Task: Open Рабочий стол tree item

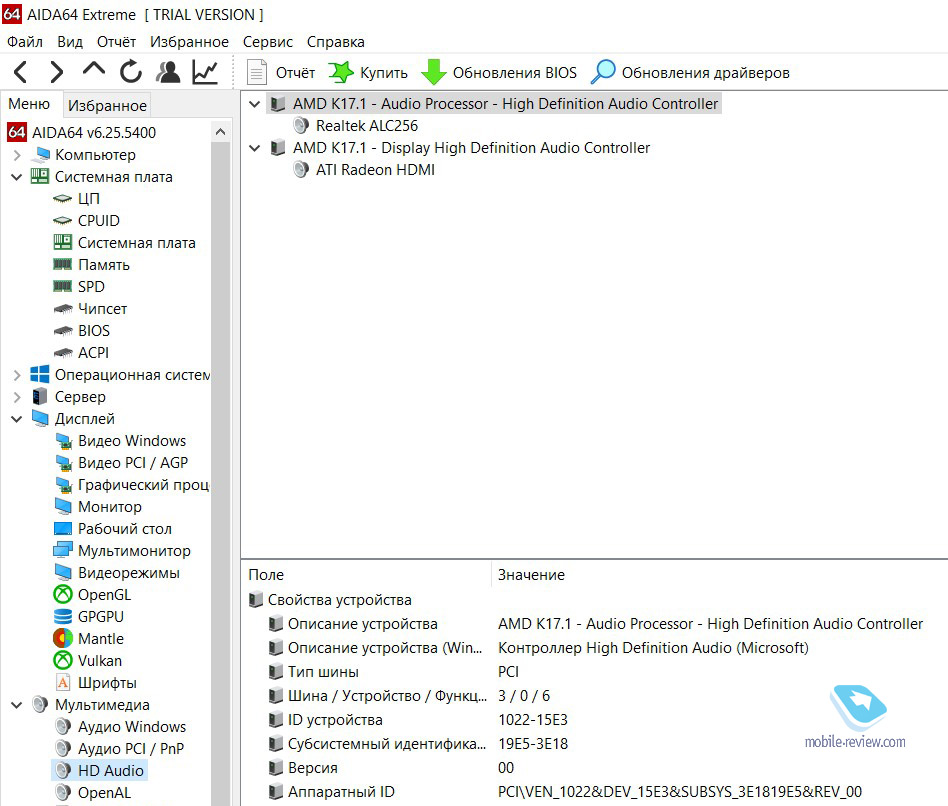Action: click(x=113, y=529)
